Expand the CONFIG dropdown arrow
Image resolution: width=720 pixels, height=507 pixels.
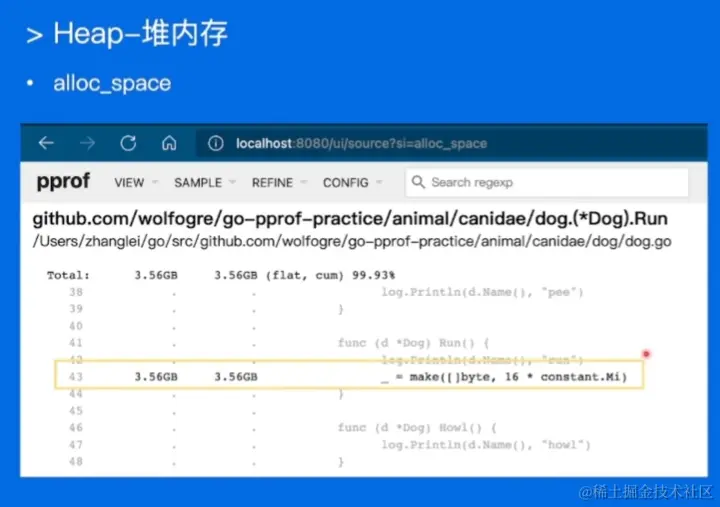click(x=379, y=182)
